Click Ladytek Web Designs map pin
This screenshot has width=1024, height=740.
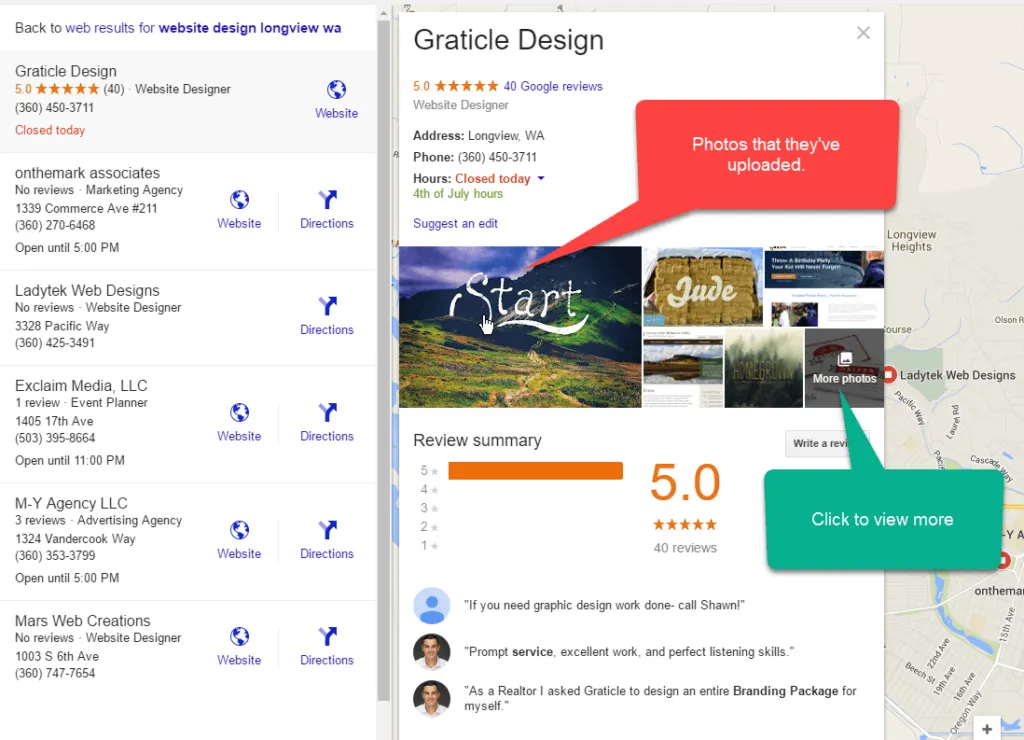pyautogui.click(x=889, y=375)
